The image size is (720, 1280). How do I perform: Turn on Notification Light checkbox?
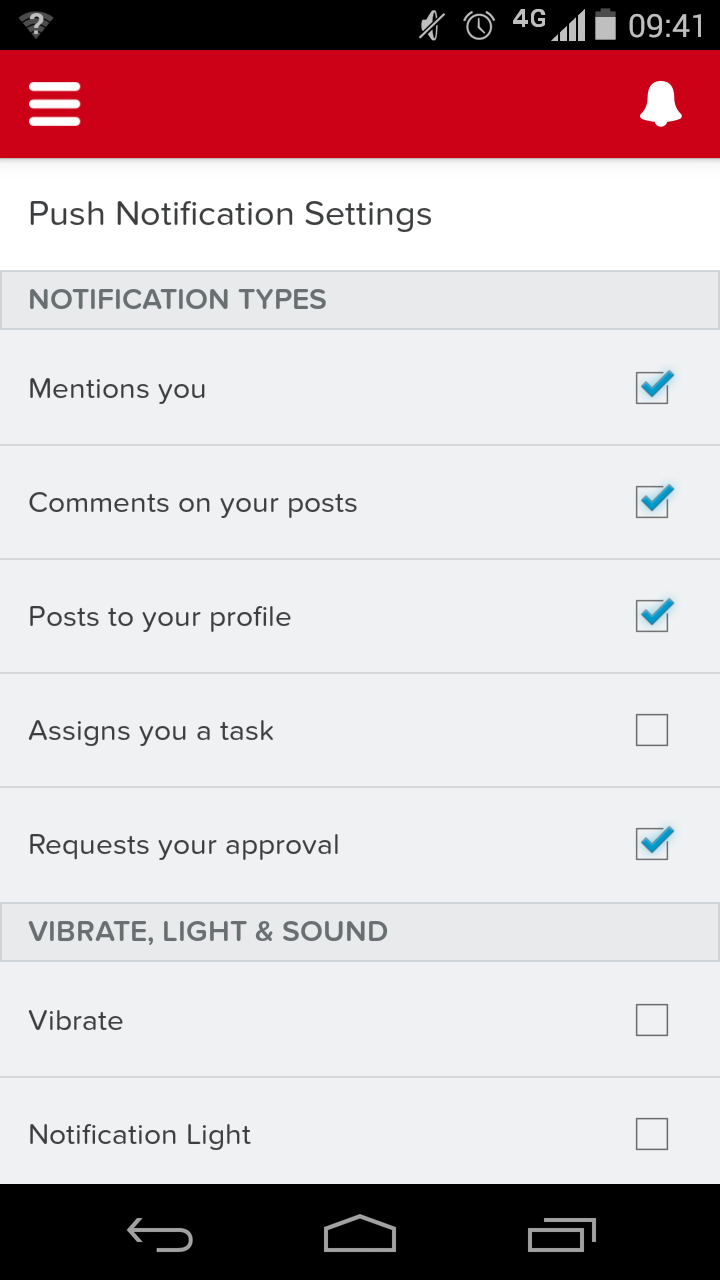(x=652, y=1134)
